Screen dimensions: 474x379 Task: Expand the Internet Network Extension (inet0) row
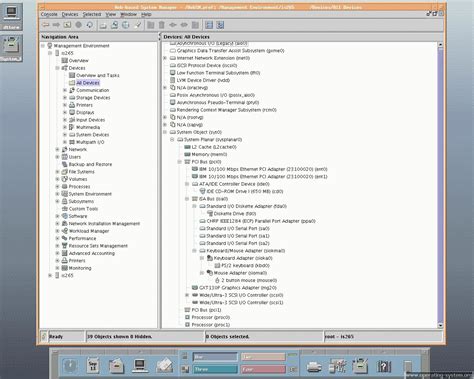165,58
